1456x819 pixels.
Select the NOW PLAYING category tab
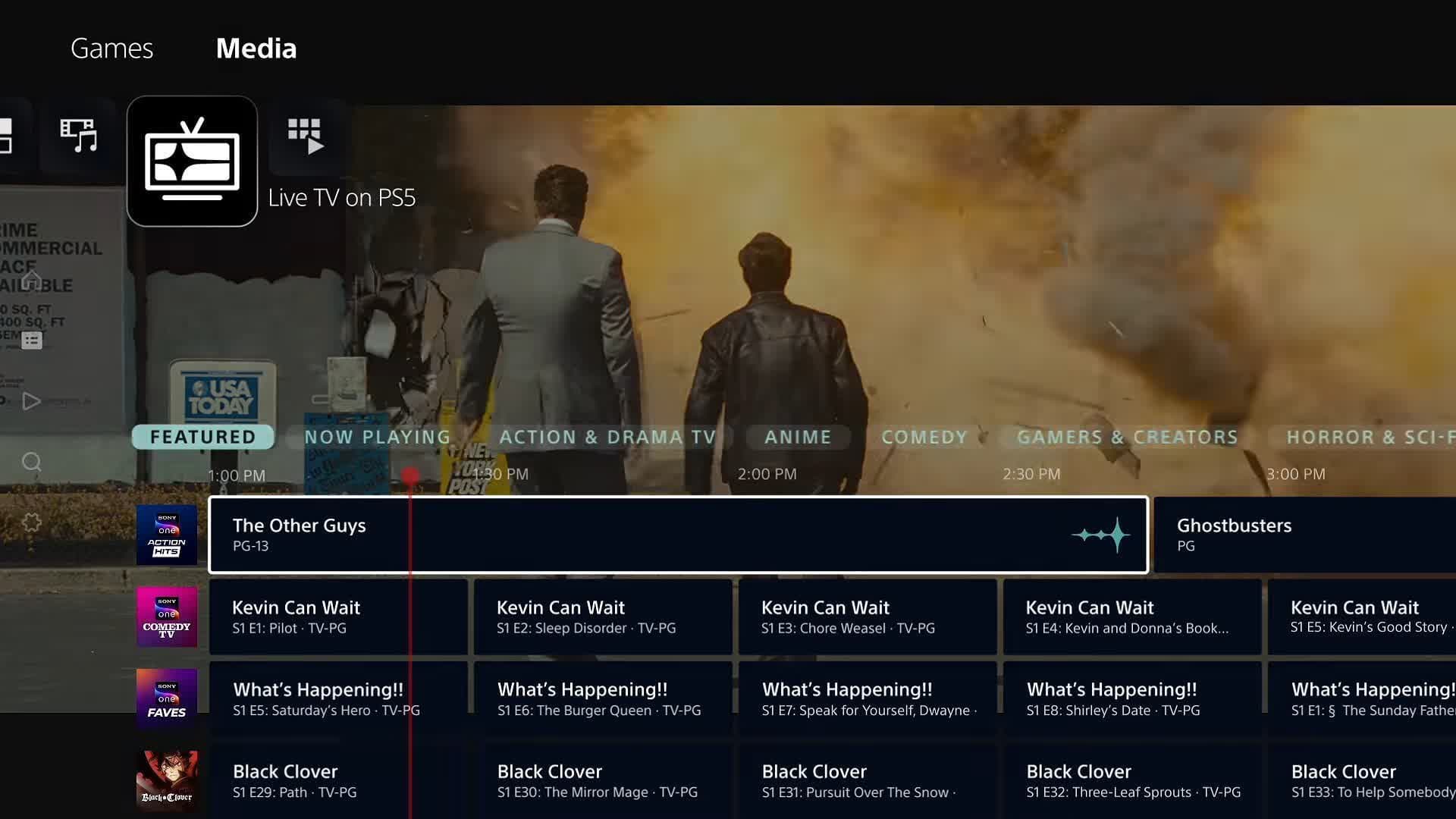(x=377, y=437)
